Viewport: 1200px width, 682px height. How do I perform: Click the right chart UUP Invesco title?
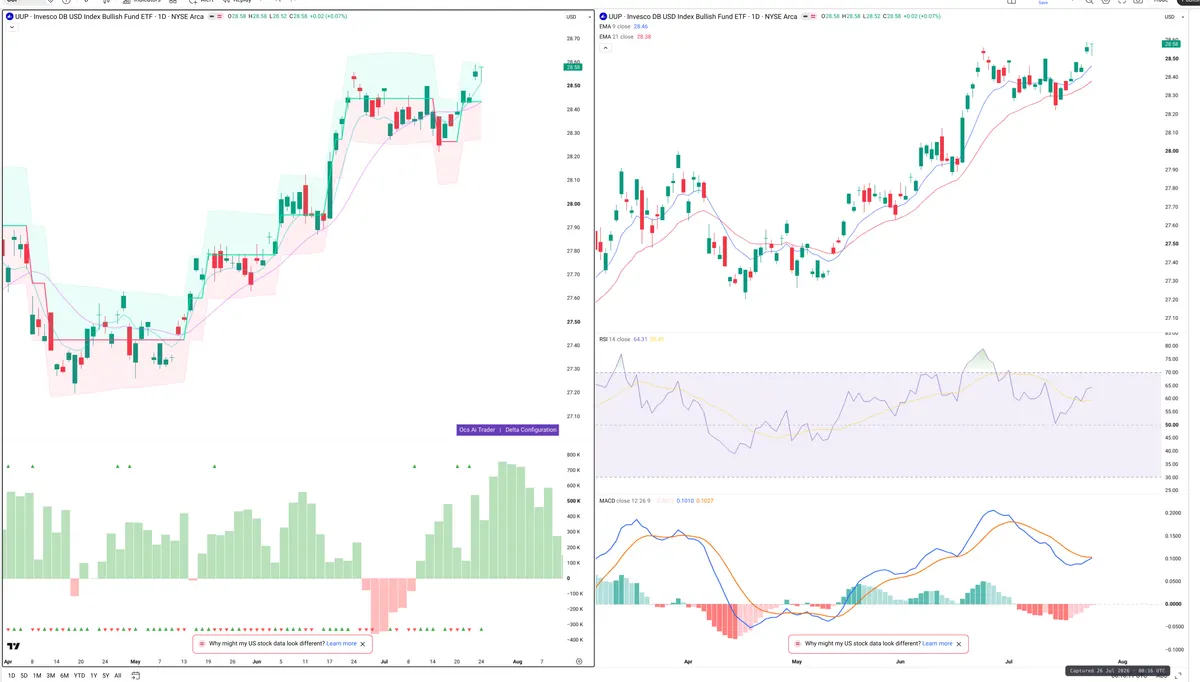tap(703, 17)
